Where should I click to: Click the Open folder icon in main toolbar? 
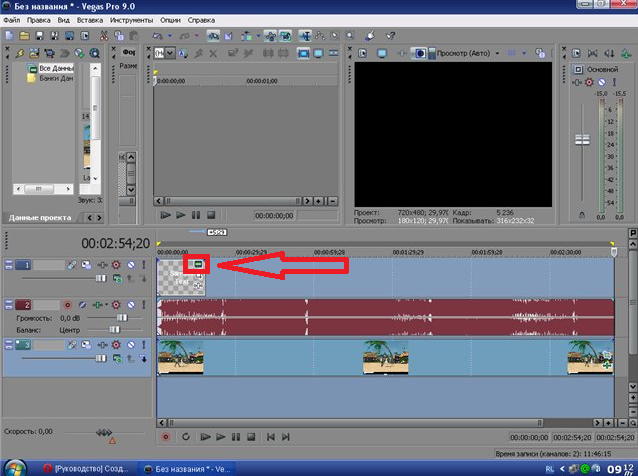(24, 36)
